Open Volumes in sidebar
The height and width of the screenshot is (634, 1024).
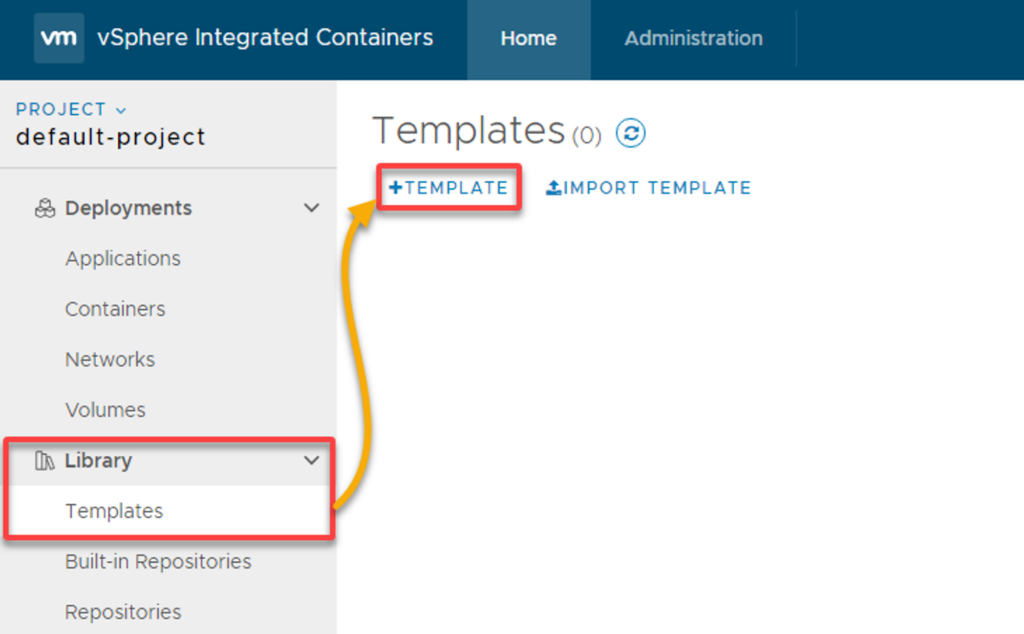pyautogui.click(x=105, y=410)
